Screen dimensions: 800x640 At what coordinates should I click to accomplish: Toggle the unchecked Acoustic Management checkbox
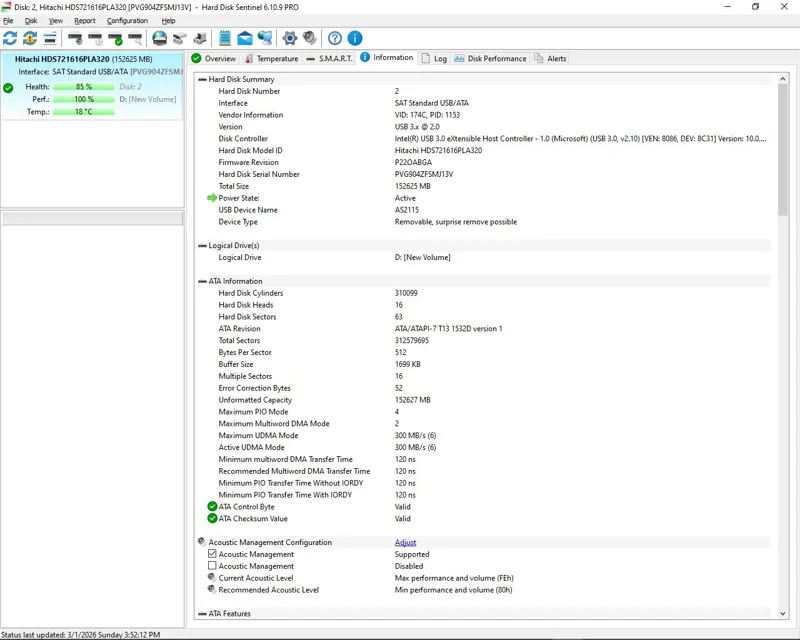coord(212,565)
